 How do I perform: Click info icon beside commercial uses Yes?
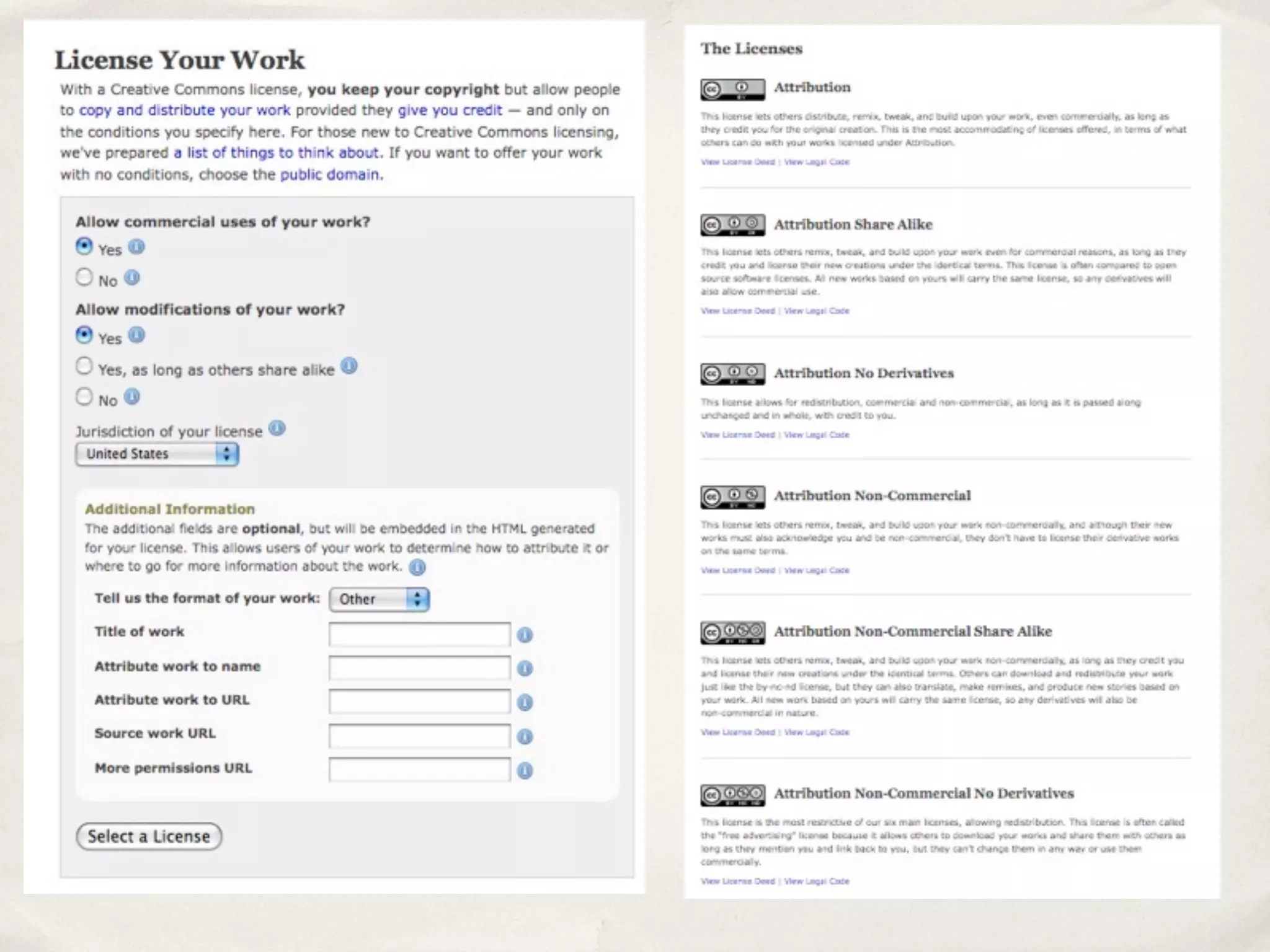coord(136,247)
